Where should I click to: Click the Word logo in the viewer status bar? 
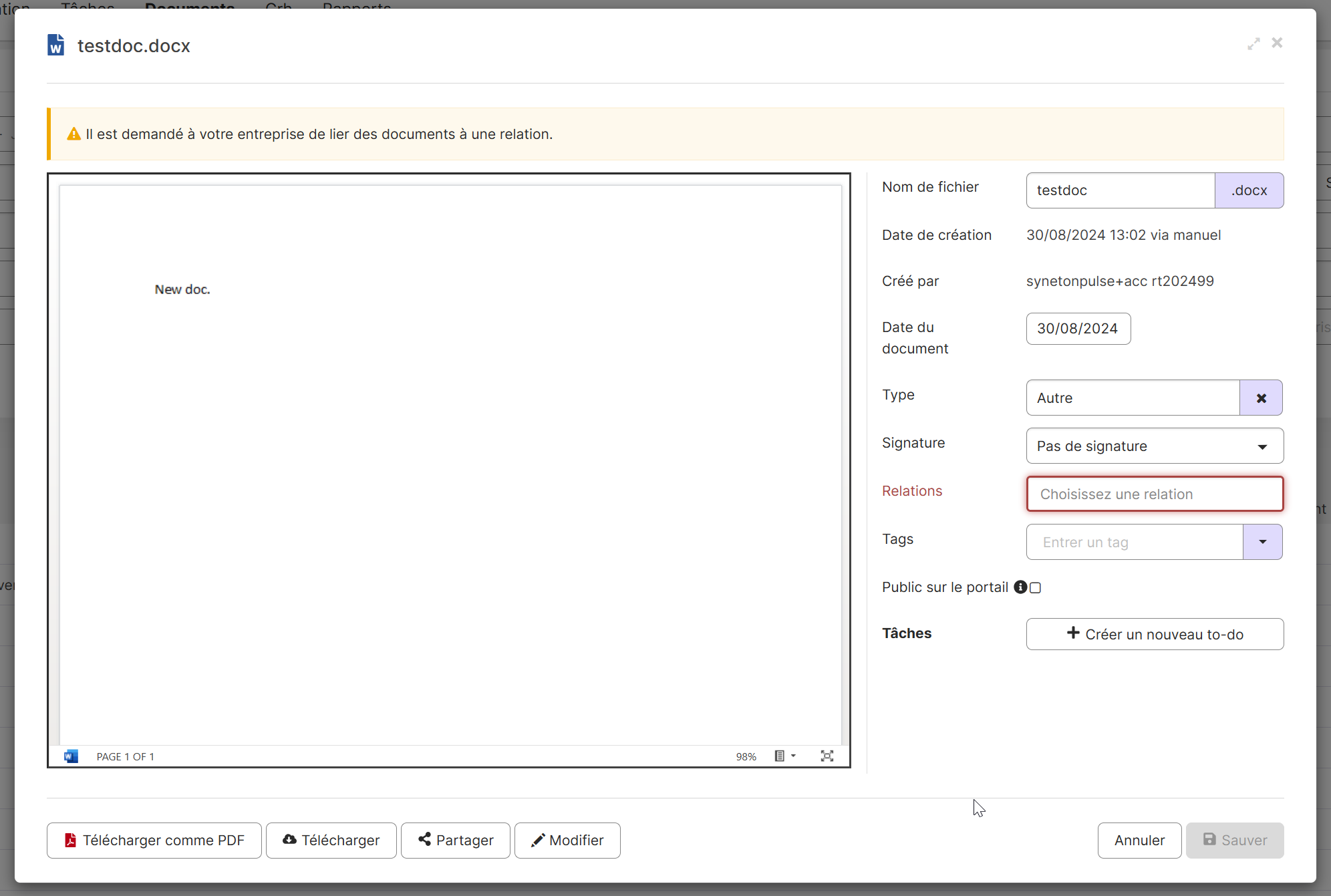pos(71,756)
